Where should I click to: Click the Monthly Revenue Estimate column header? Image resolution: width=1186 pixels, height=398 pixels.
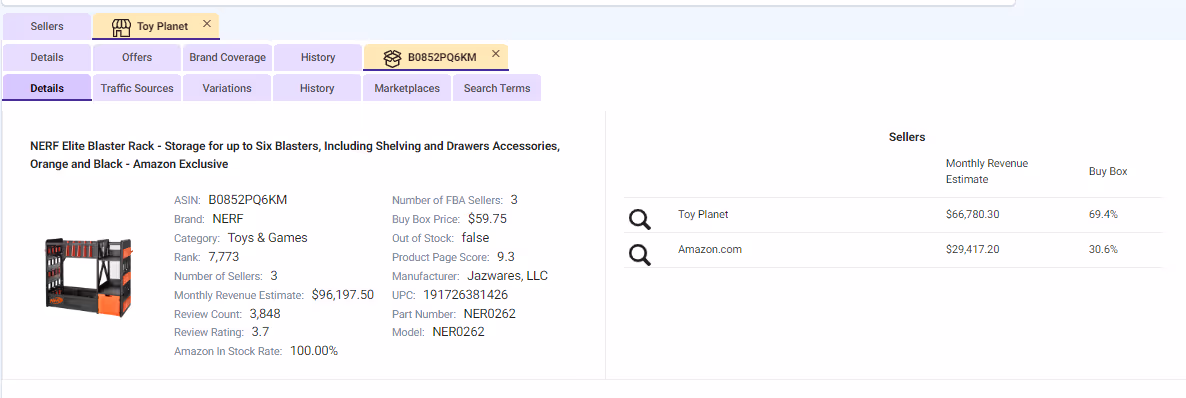(987, 171)
